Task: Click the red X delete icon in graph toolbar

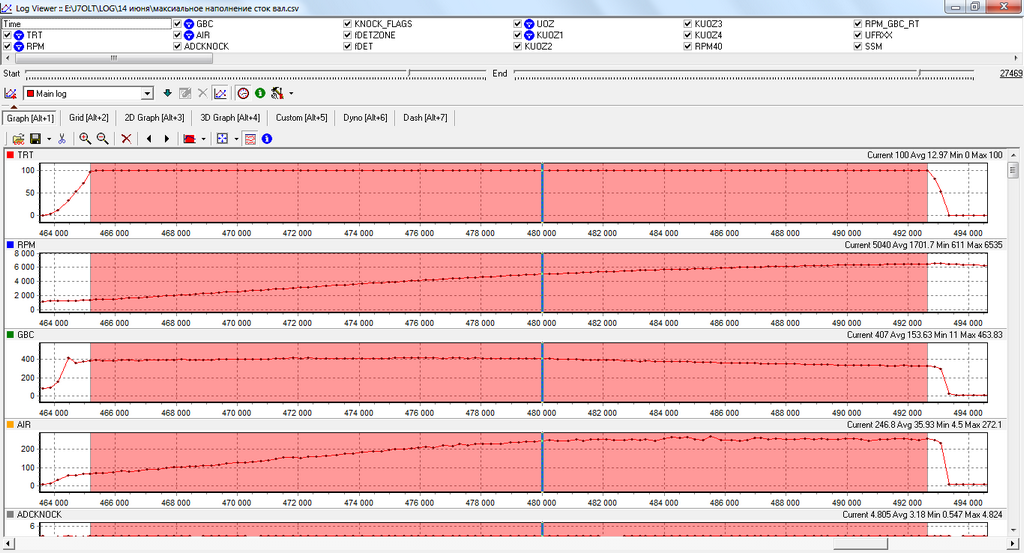Action: pos(126,139)
